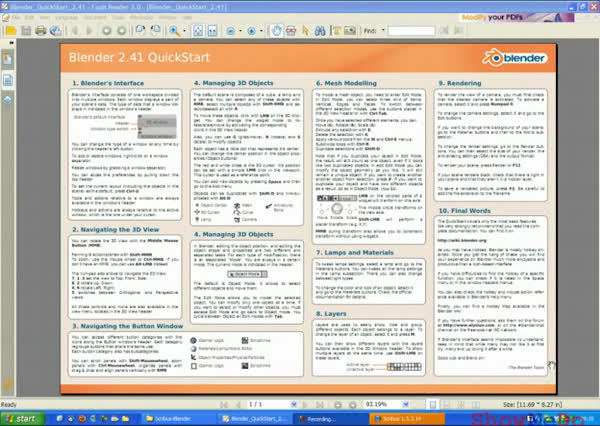
Task: Open the page number 1 / 1 dropdown
Action: point(293,405)
